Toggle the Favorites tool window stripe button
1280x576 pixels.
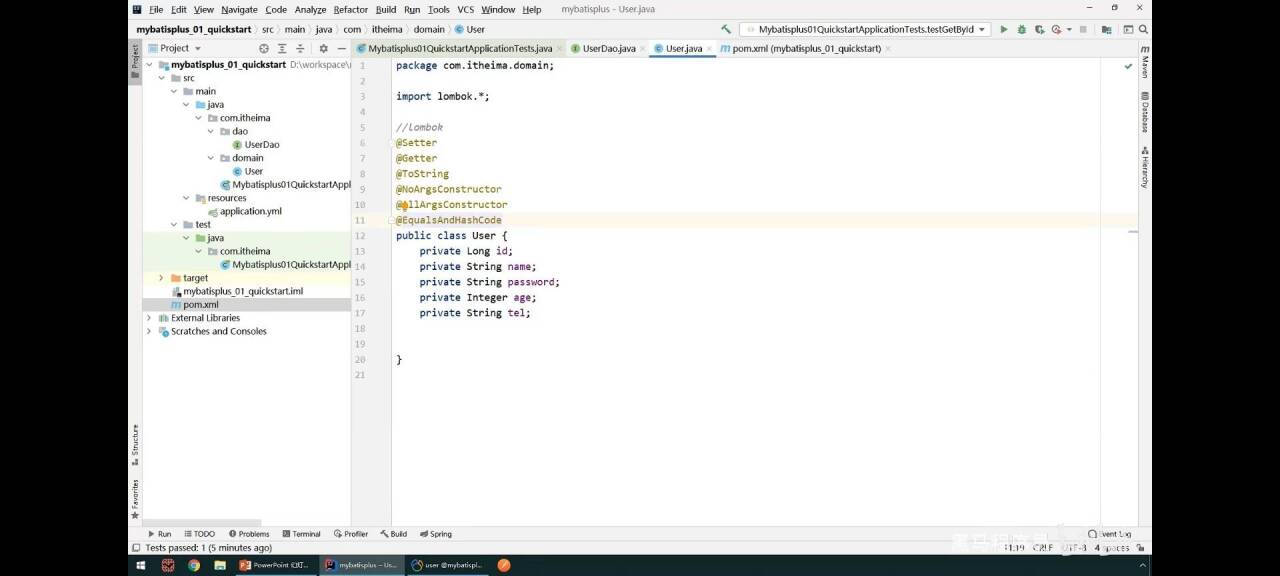point(135,499)
